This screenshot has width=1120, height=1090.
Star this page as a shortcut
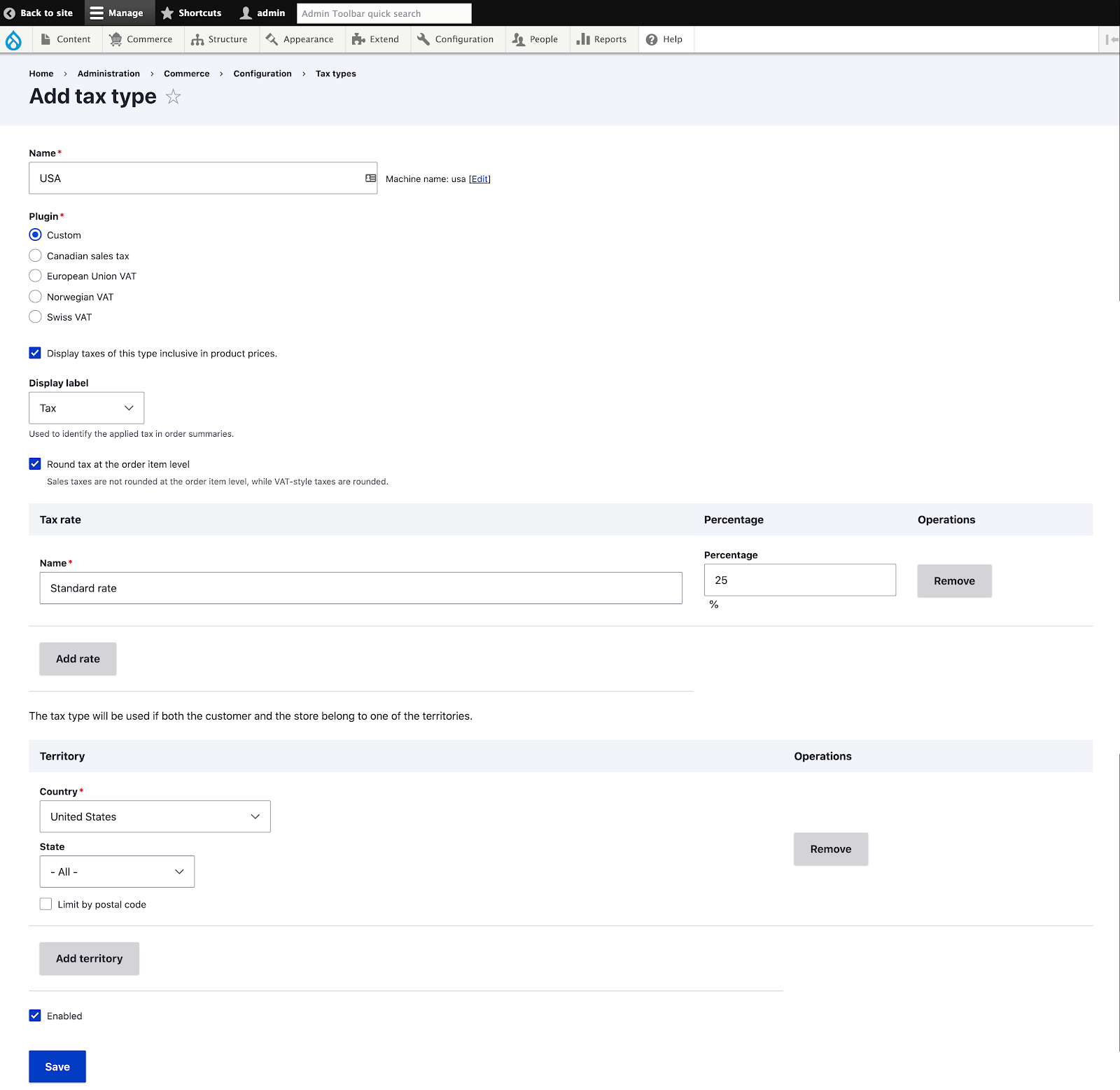173,97
